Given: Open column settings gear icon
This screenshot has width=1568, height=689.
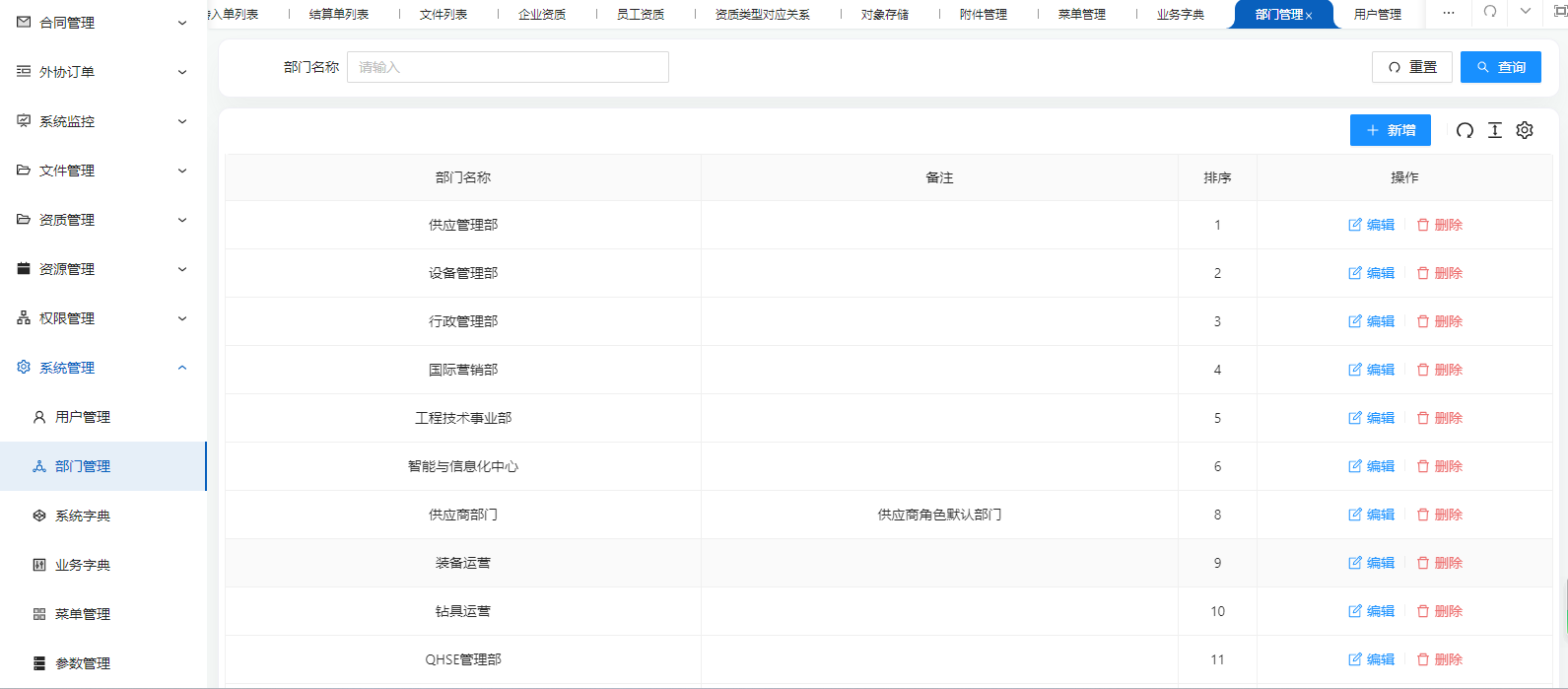Looking at the screenshot, I should pos(1525,130).
